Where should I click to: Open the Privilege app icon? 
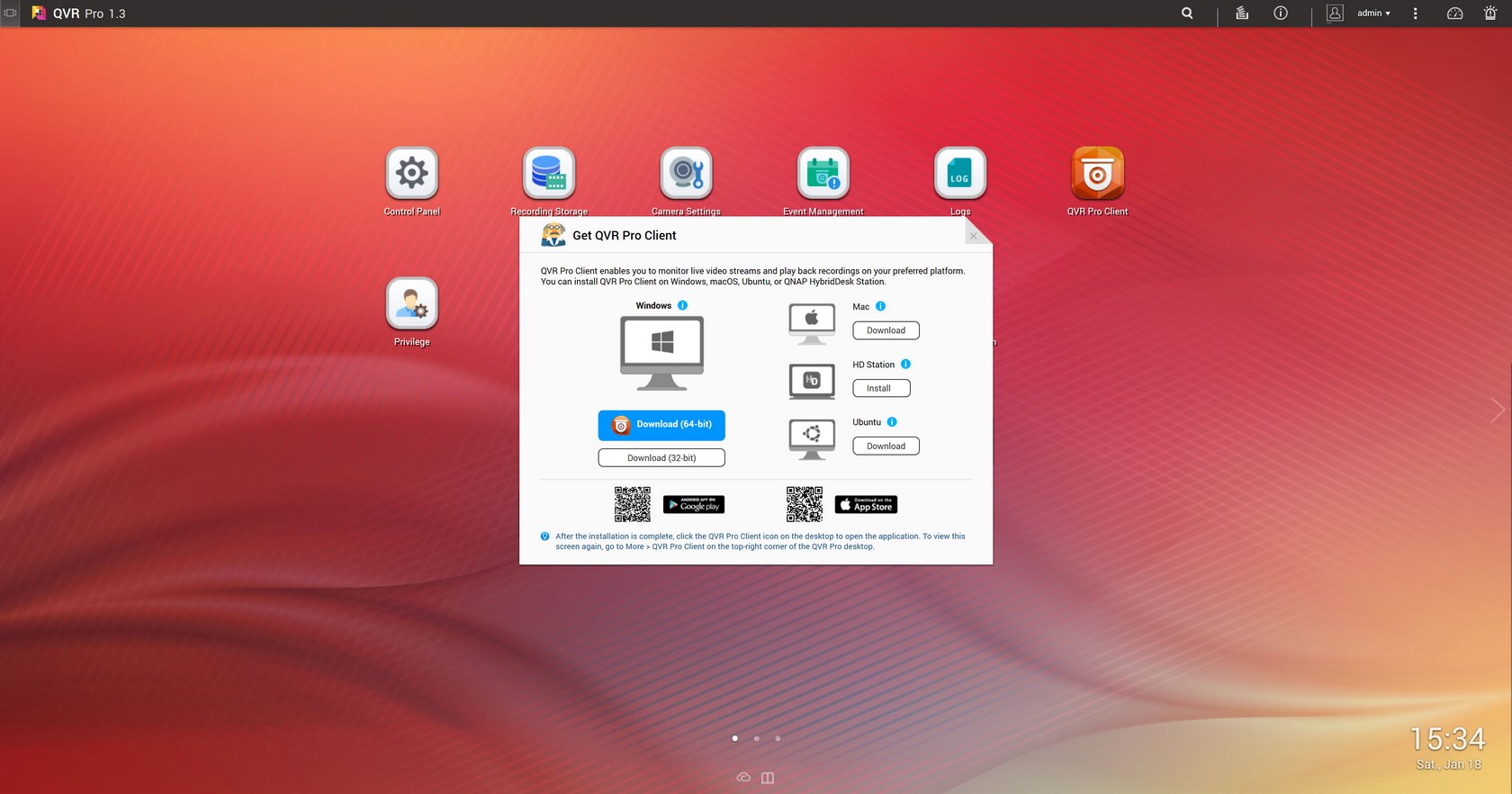coord(412,303)
